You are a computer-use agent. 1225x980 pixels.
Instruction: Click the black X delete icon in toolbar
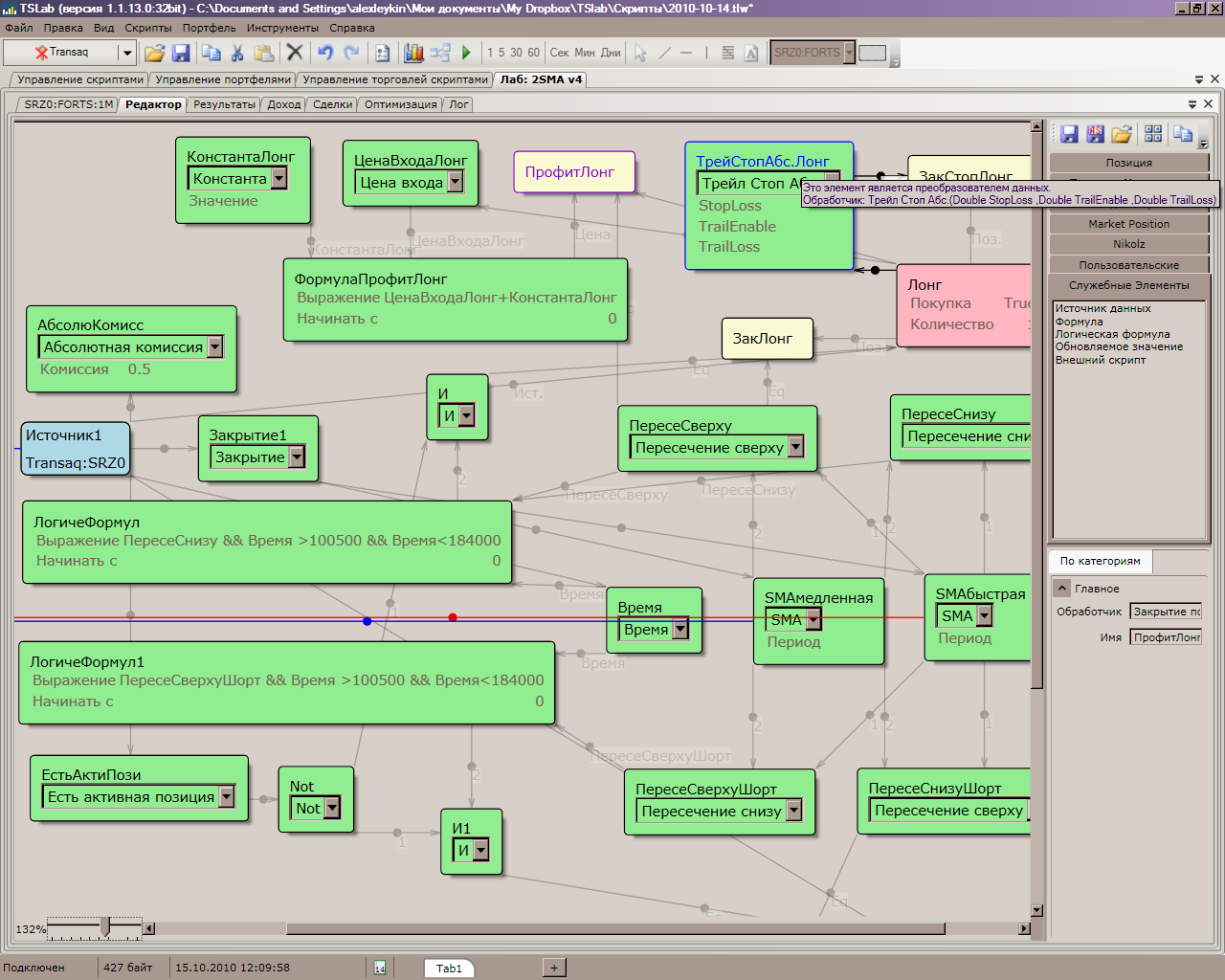pos(295,53)
